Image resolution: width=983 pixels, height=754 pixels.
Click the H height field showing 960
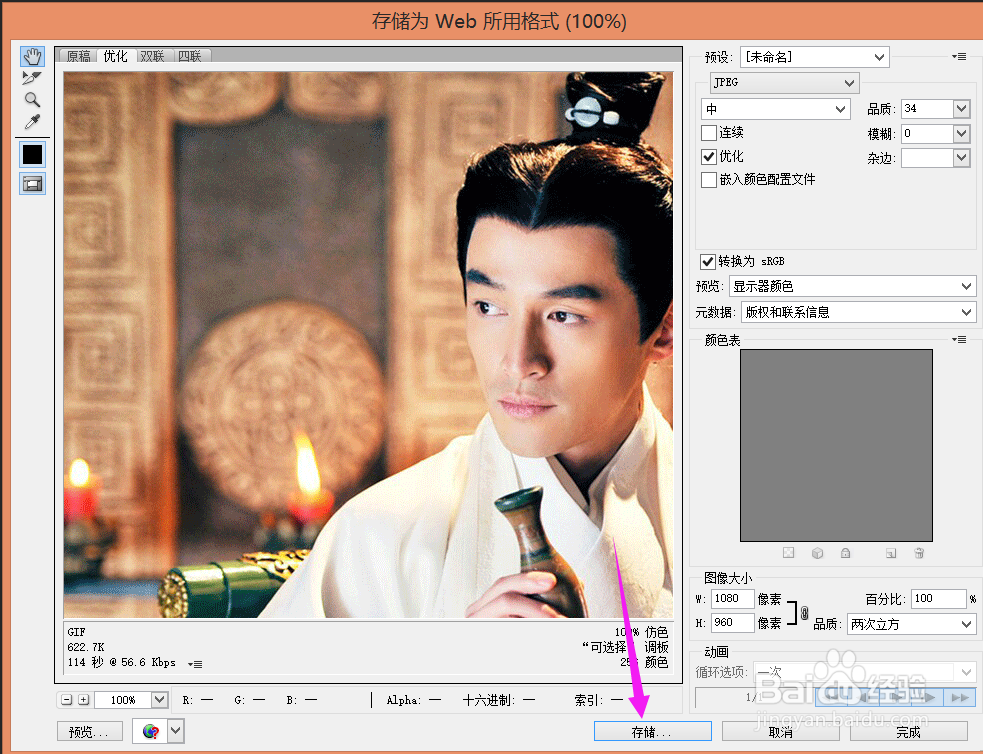pos(732,622)
